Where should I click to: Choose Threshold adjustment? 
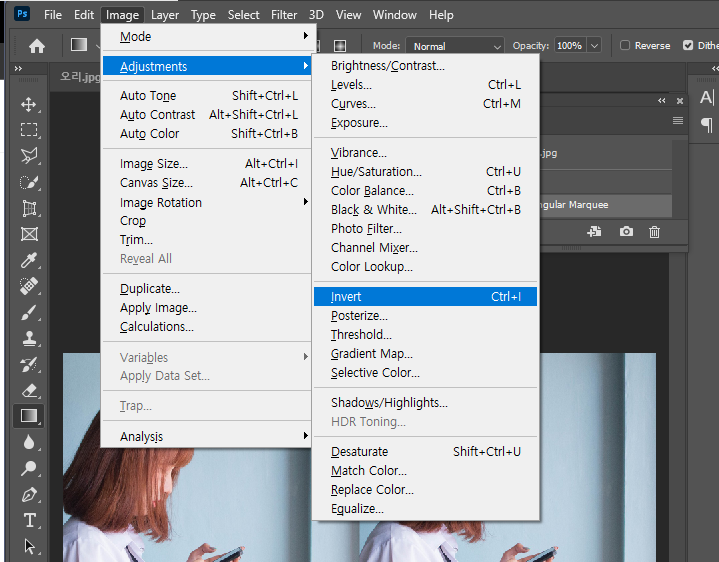[426, 335]
